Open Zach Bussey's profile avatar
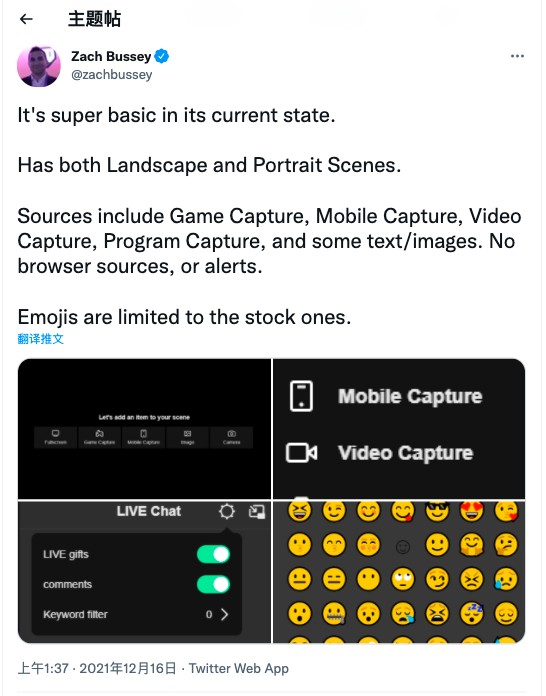The image size is (546, 696). click(x=39, y=66)
